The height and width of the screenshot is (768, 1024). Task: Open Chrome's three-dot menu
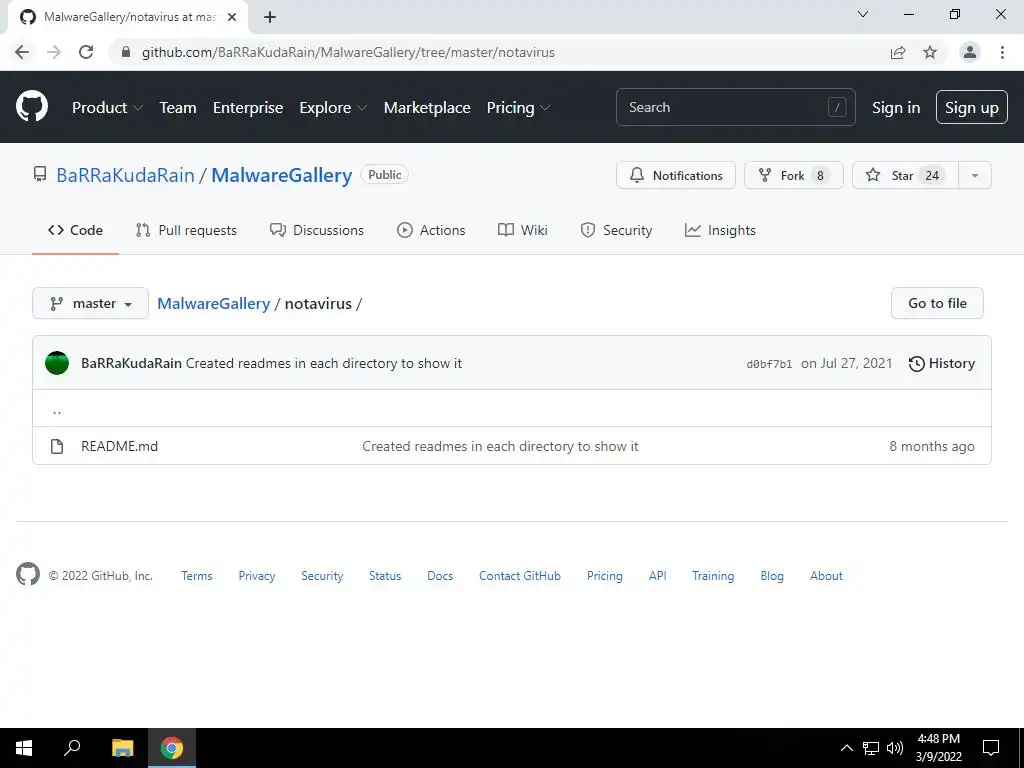click(1002, 52)
